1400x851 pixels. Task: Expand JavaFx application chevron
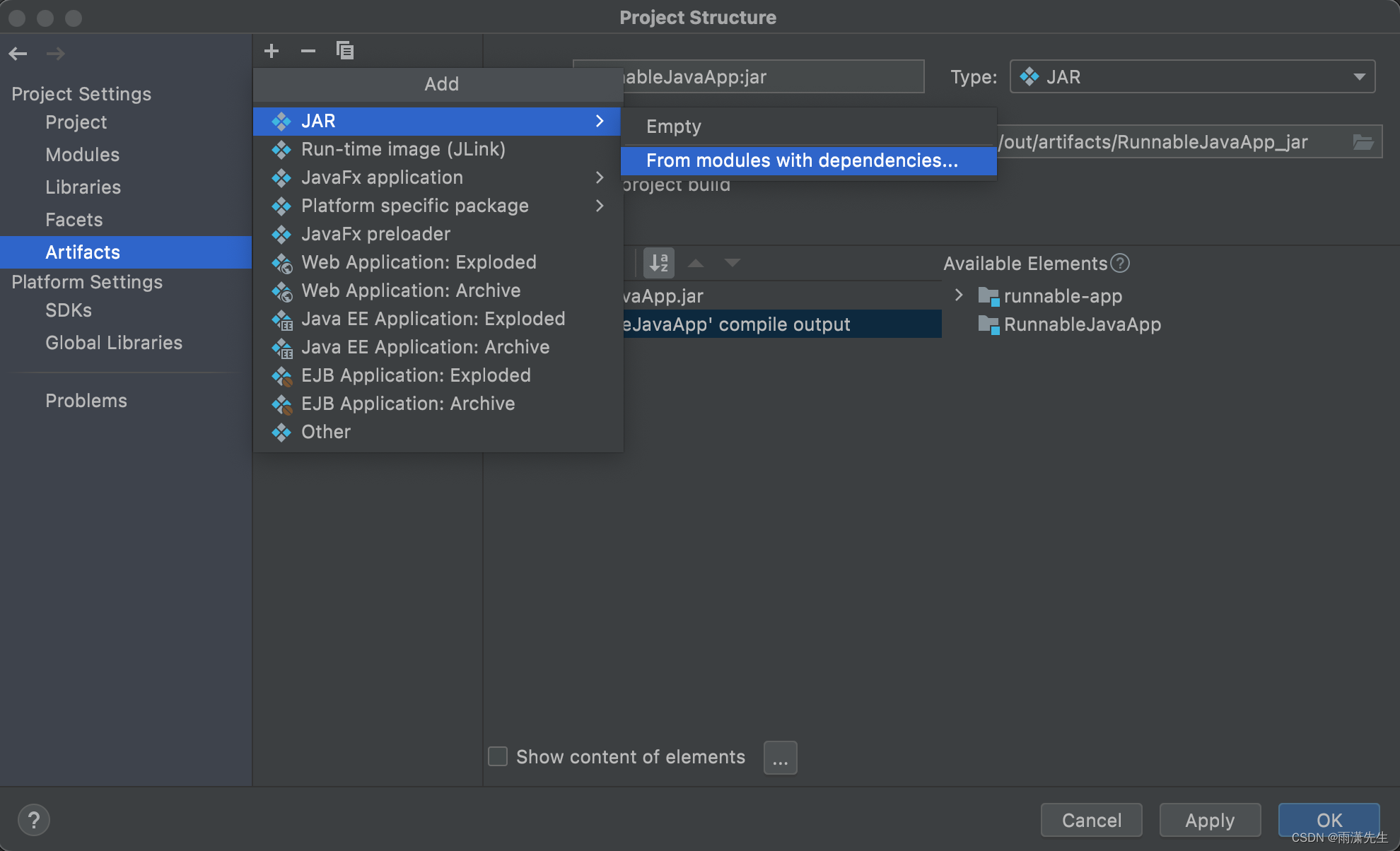pyautogui.click(x=600, y=177)
